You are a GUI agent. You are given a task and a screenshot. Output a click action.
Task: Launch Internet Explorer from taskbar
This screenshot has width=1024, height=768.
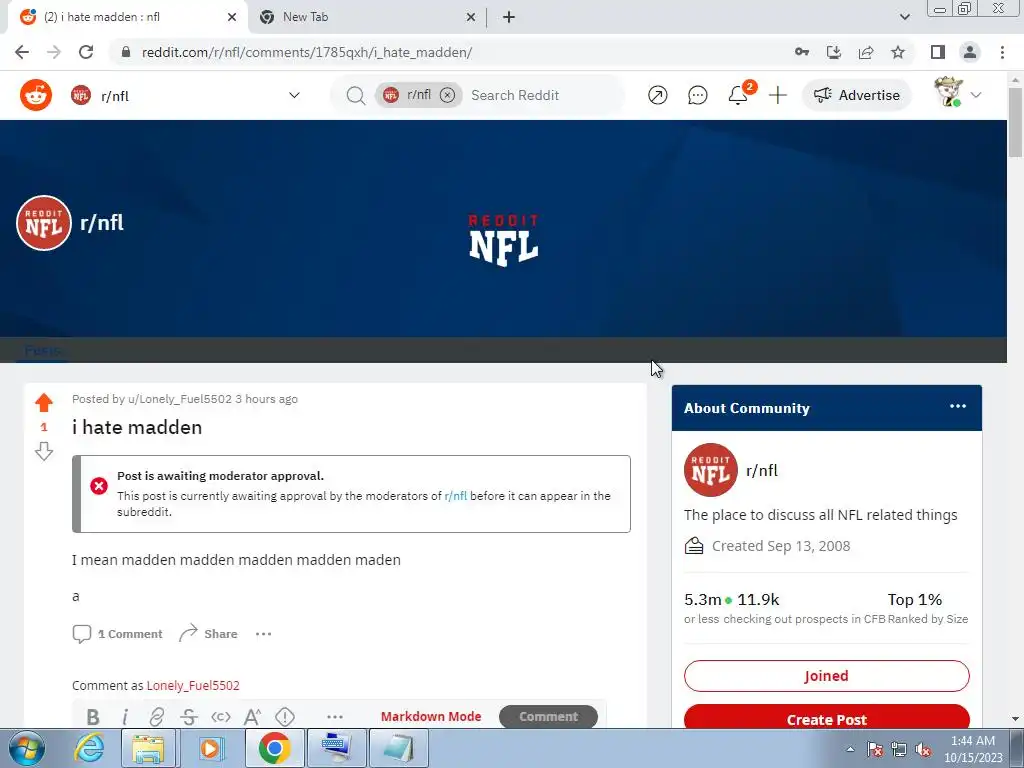click(89, 748)
